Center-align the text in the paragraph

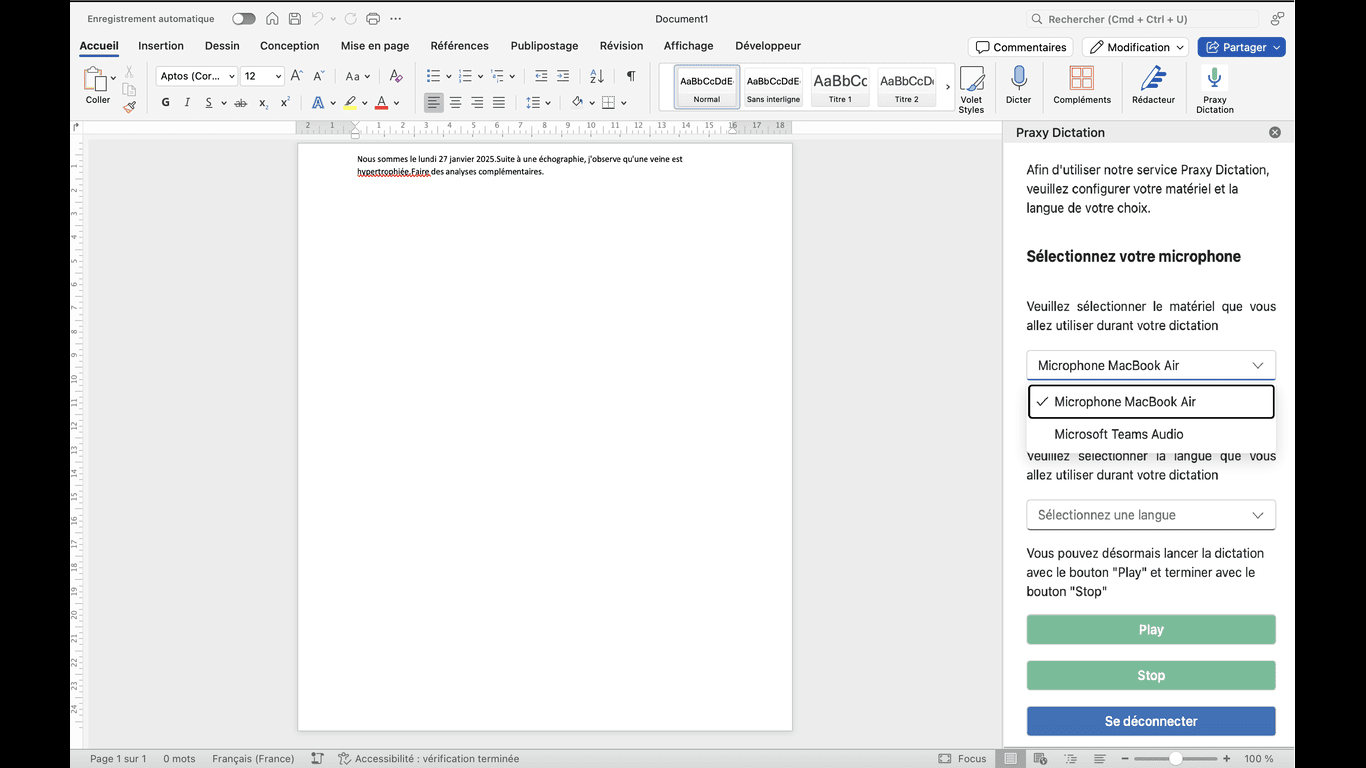[x=455, y=103]
